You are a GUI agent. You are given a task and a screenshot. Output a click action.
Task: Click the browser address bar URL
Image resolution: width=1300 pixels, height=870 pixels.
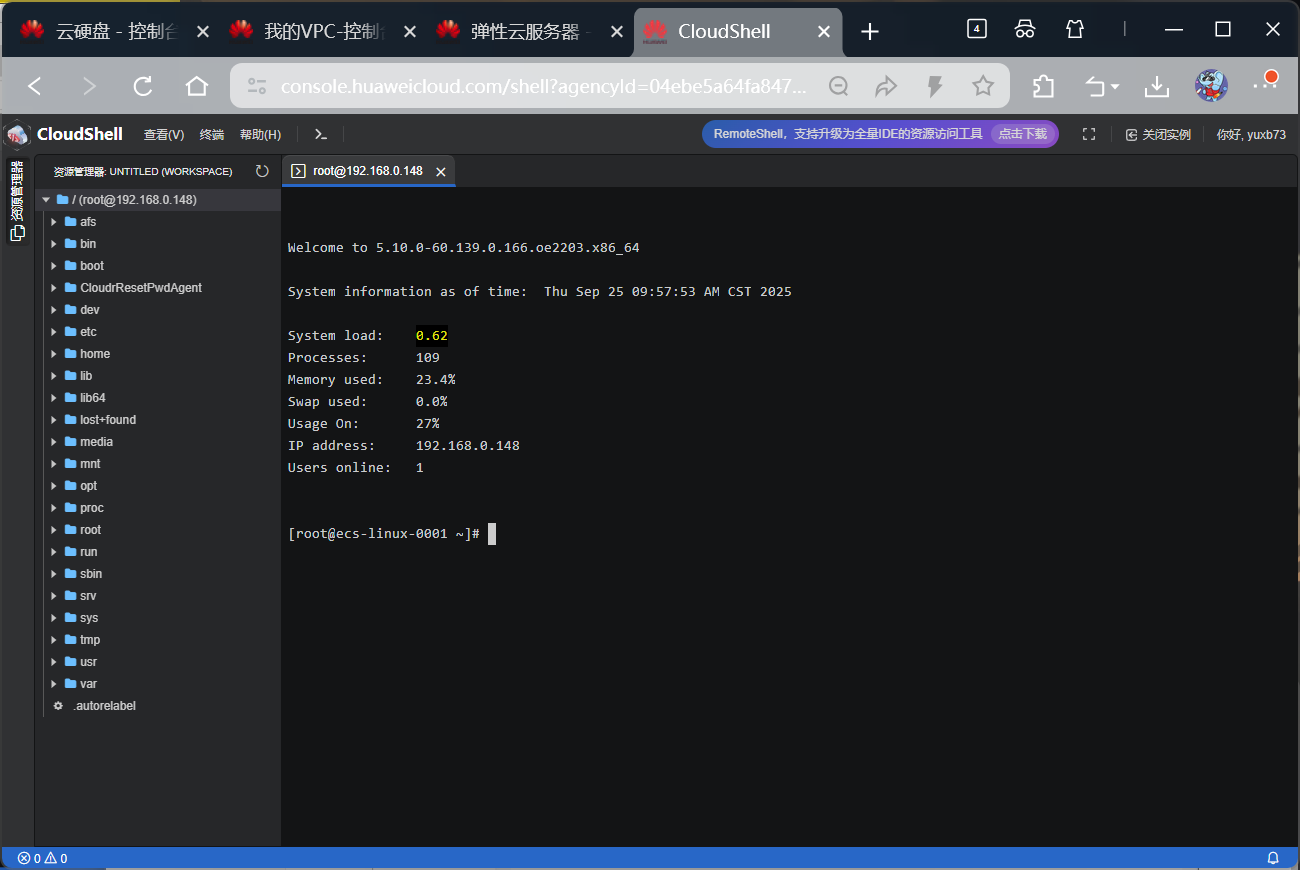[543, 86]
